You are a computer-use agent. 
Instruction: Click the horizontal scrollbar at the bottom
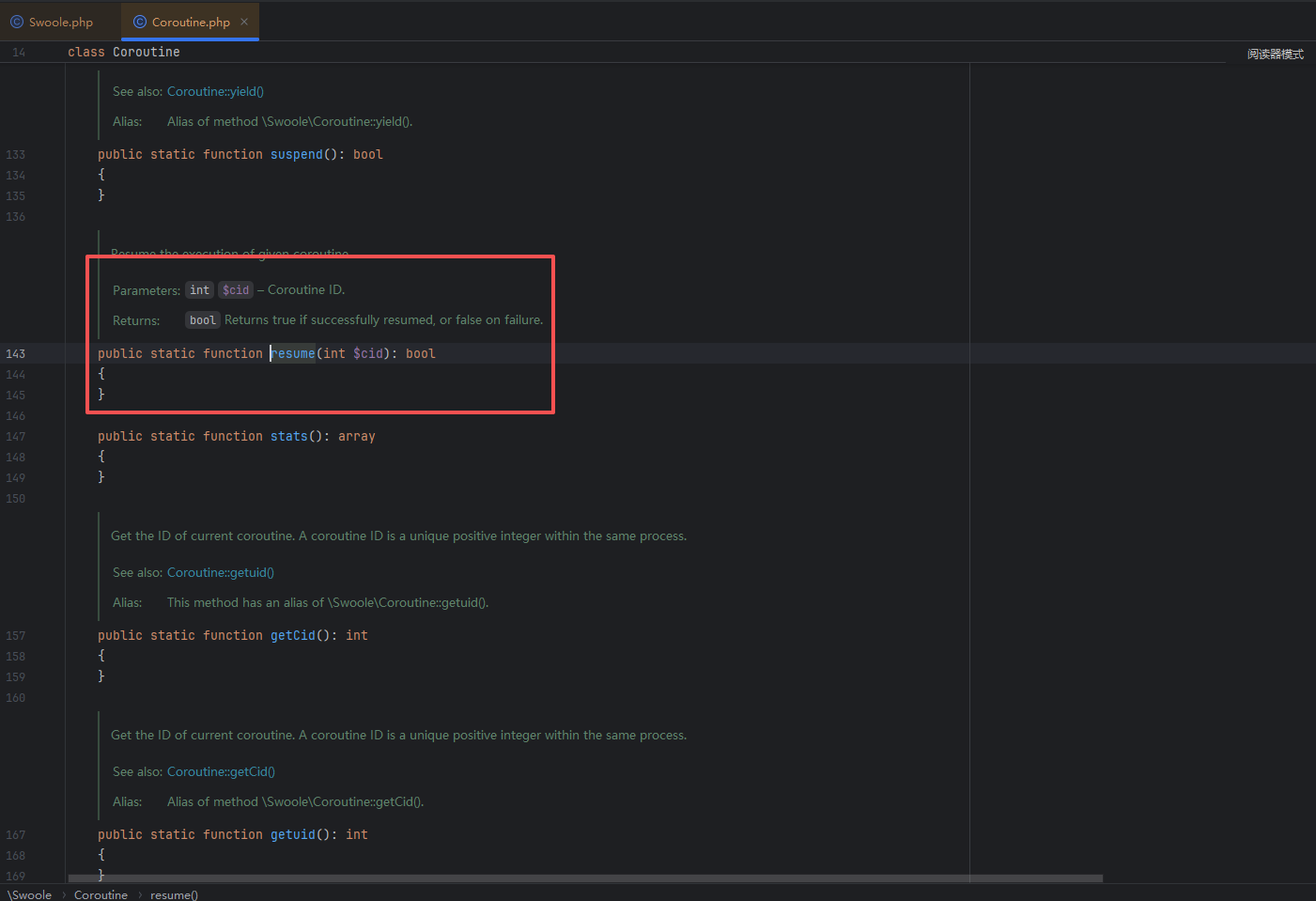point(585,878)
